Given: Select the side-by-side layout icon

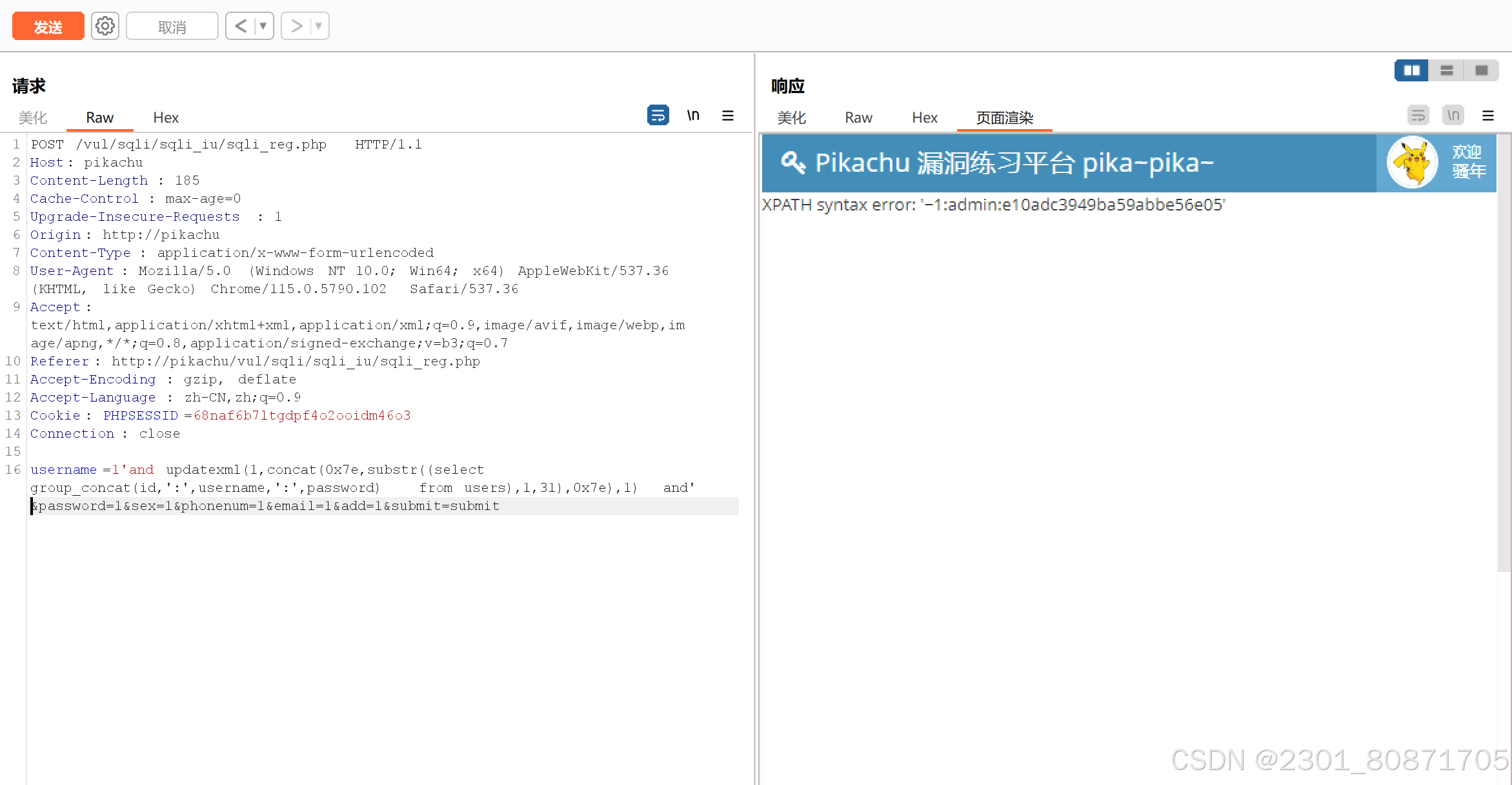Looking at the screenshot, I should (1411, 70).
